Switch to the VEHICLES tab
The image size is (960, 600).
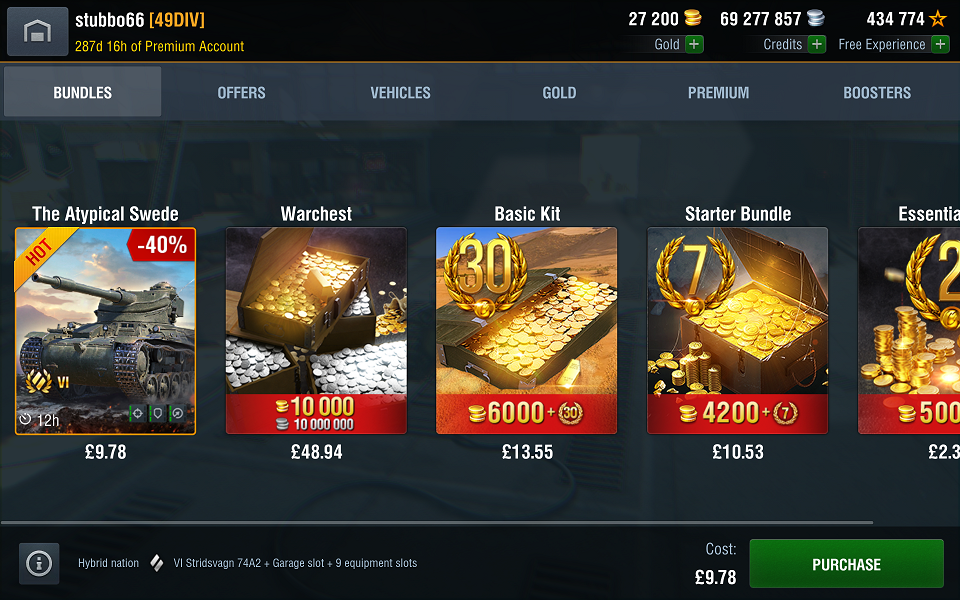click(x=400, y=92)
